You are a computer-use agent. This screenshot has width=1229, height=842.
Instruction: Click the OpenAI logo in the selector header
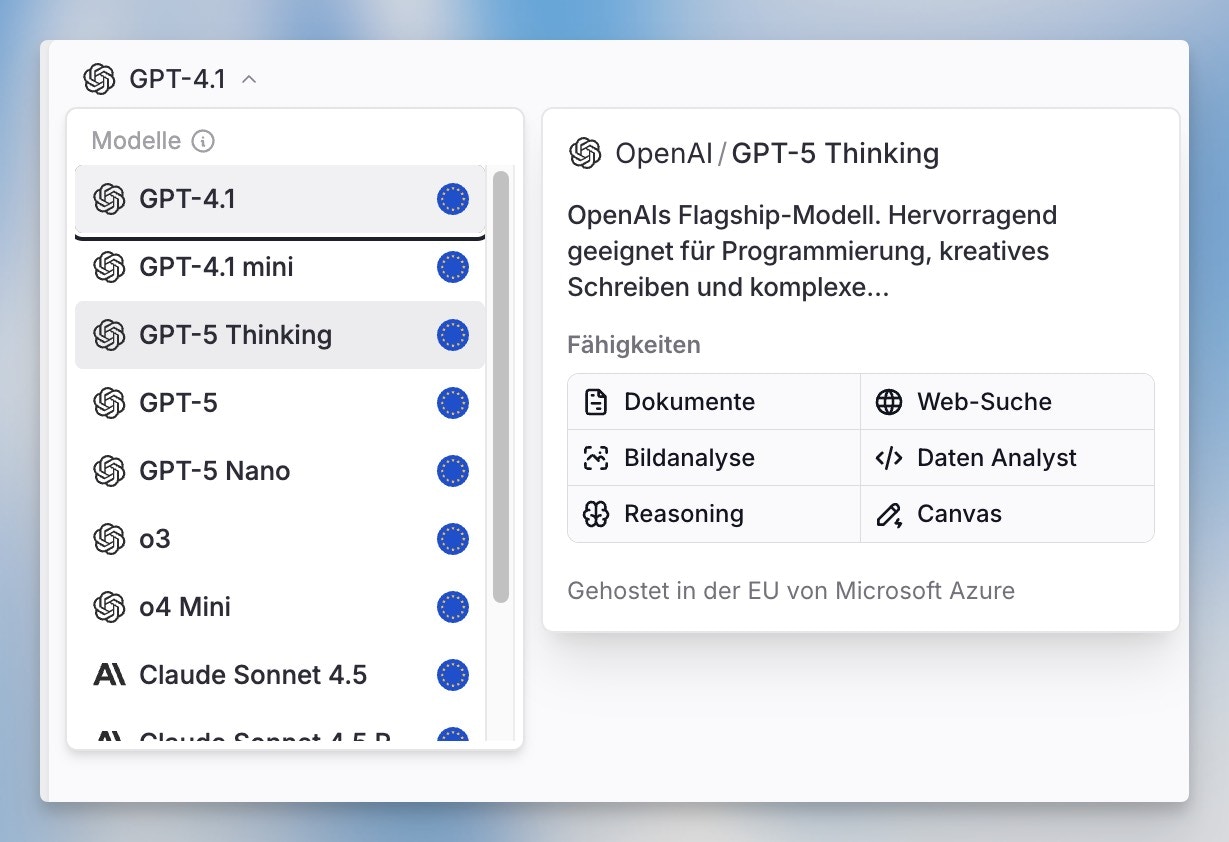[99, 79]
